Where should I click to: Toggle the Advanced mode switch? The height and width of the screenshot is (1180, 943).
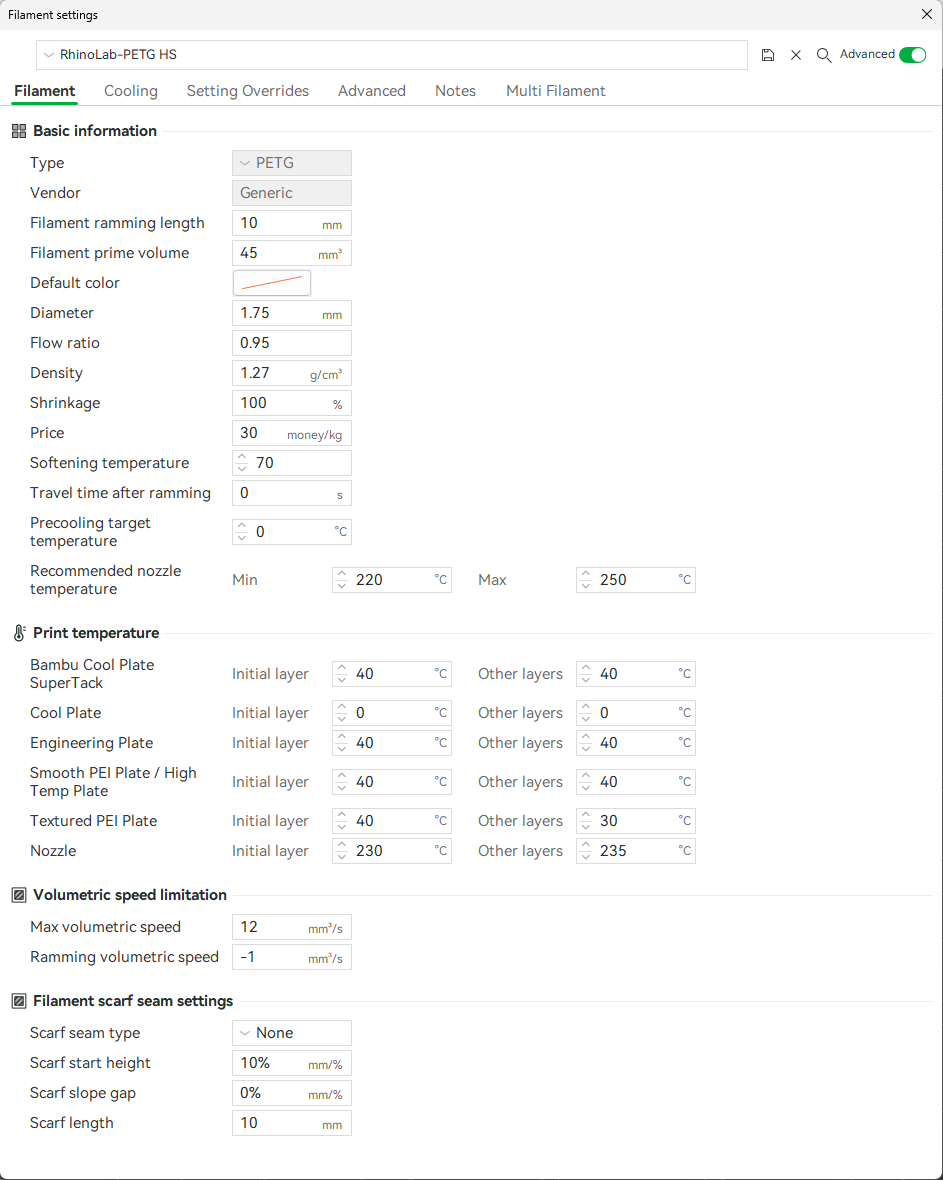click(x=912, y=55)
